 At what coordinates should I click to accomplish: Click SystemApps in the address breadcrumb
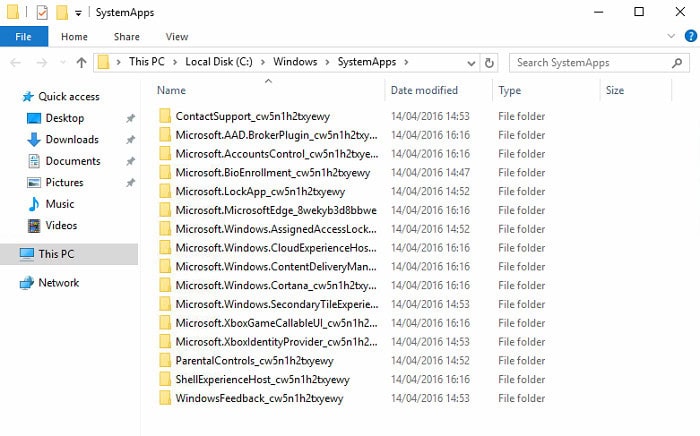(x=367, y=62)
